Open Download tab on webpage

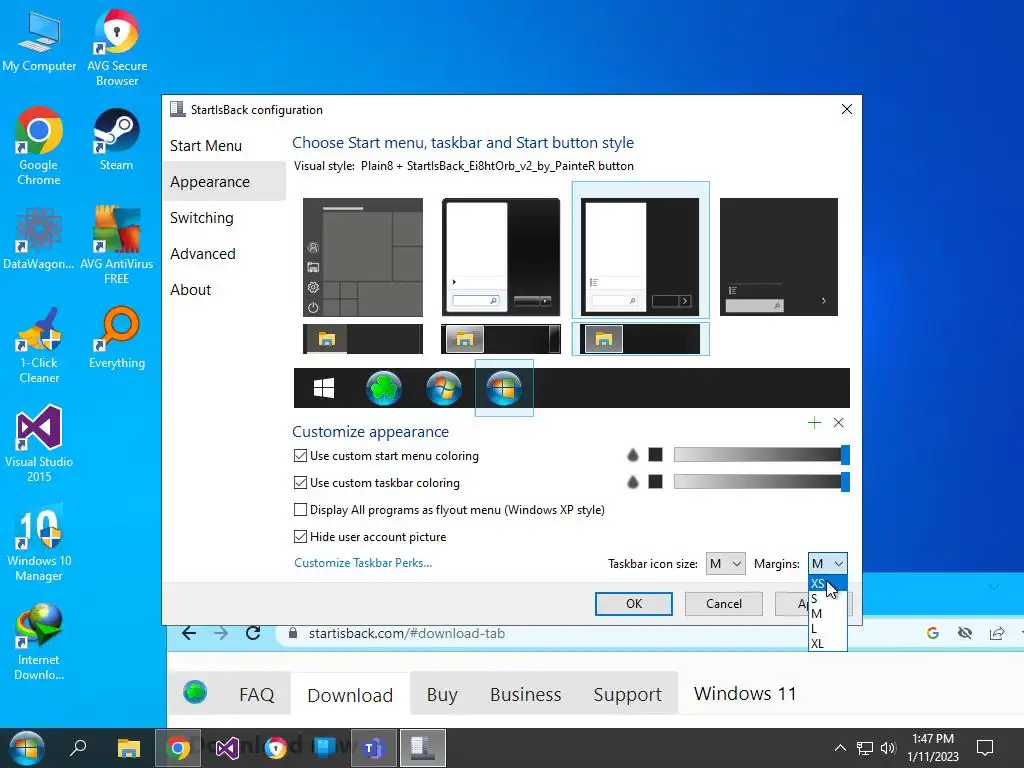coord(350,694)
